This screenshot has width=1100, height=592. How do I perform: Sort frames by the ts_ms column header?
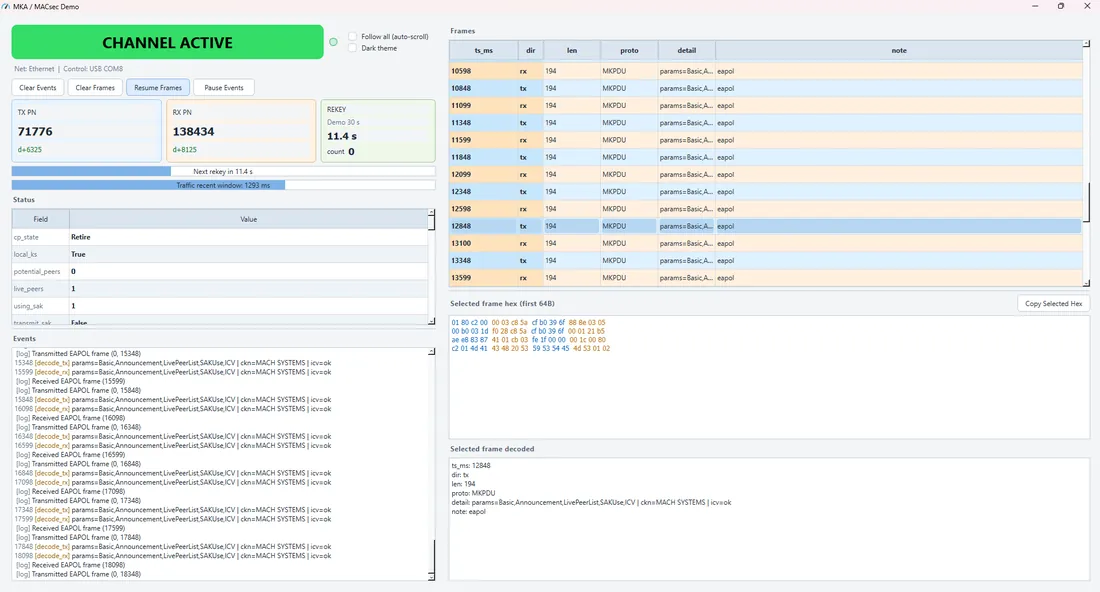click(483, 51)
